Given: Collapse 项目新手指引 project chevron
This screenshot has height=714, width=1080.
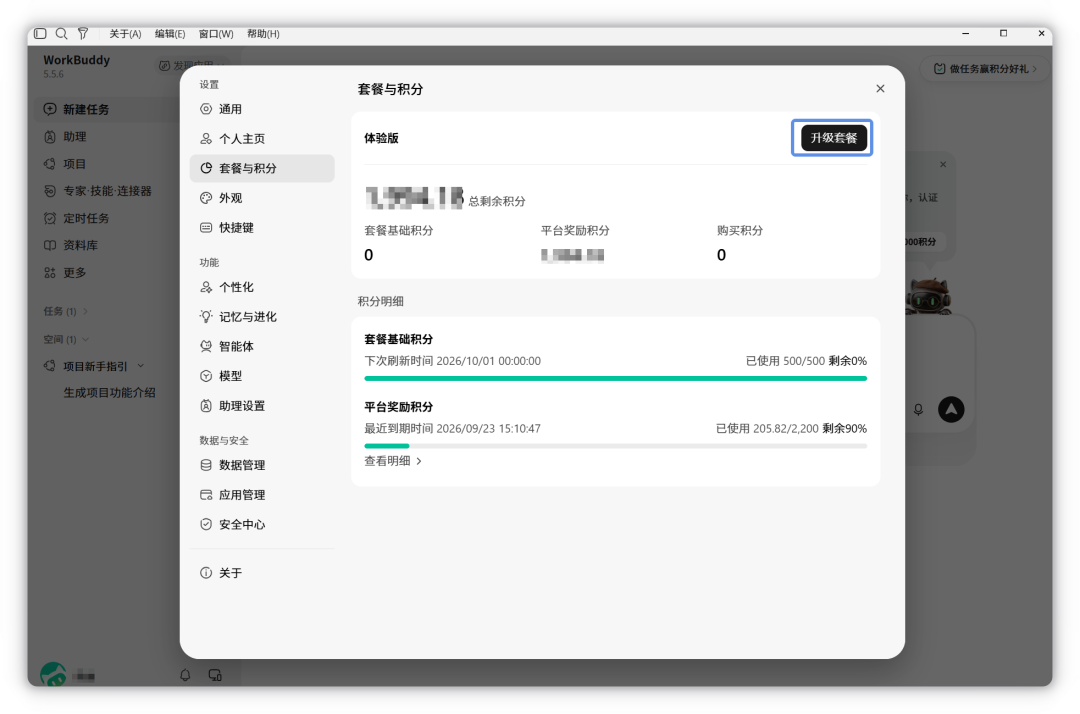Looking at the screenshot, I should point(141,366).
